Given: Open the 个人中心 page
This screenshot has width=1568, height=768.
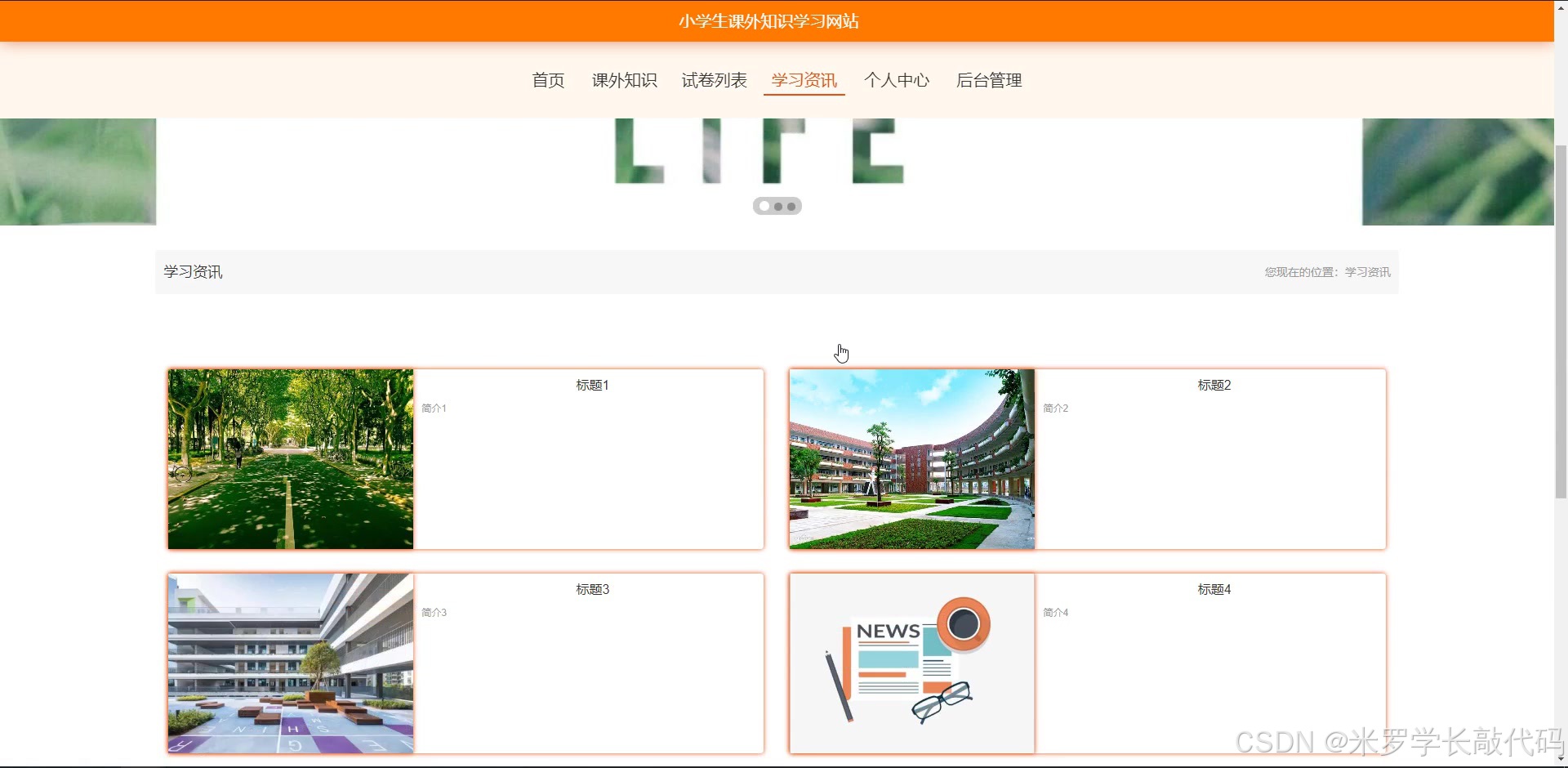Looking at the screenshot, I should coord(896,80).
